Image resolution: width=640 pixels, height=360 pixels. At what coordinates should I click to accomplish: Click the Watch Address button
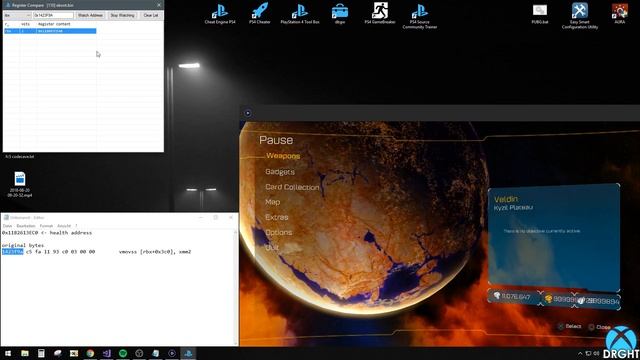pyautogui.click(x=90, y=16)
